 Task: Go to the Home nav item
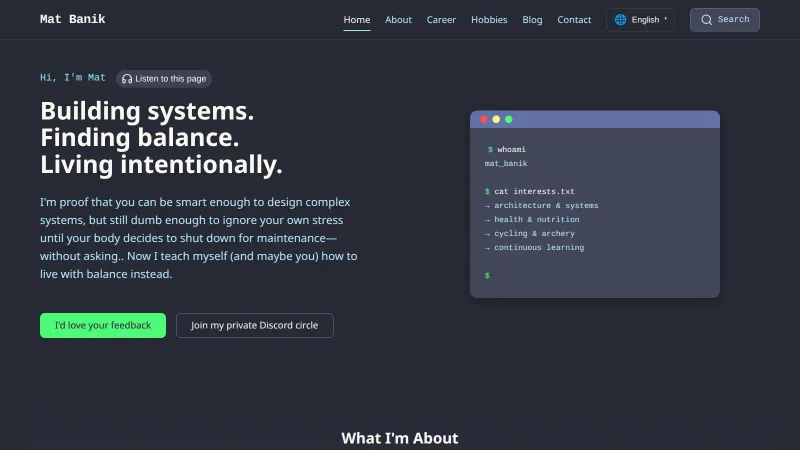[357, 19]
